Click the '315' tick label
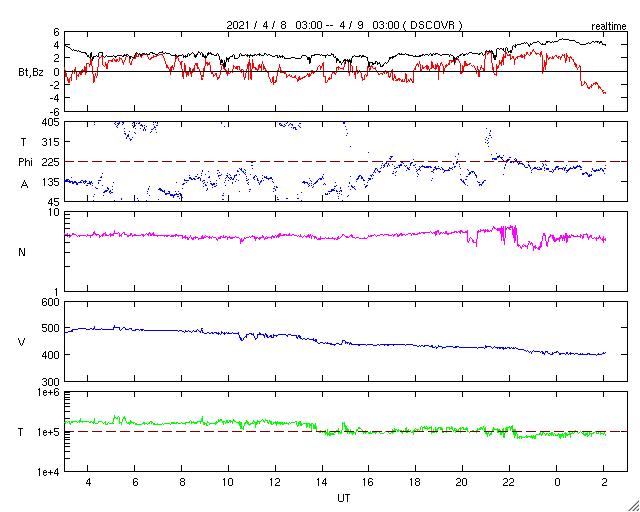Screen dimensions: 640x512 (x=51, y=142)
